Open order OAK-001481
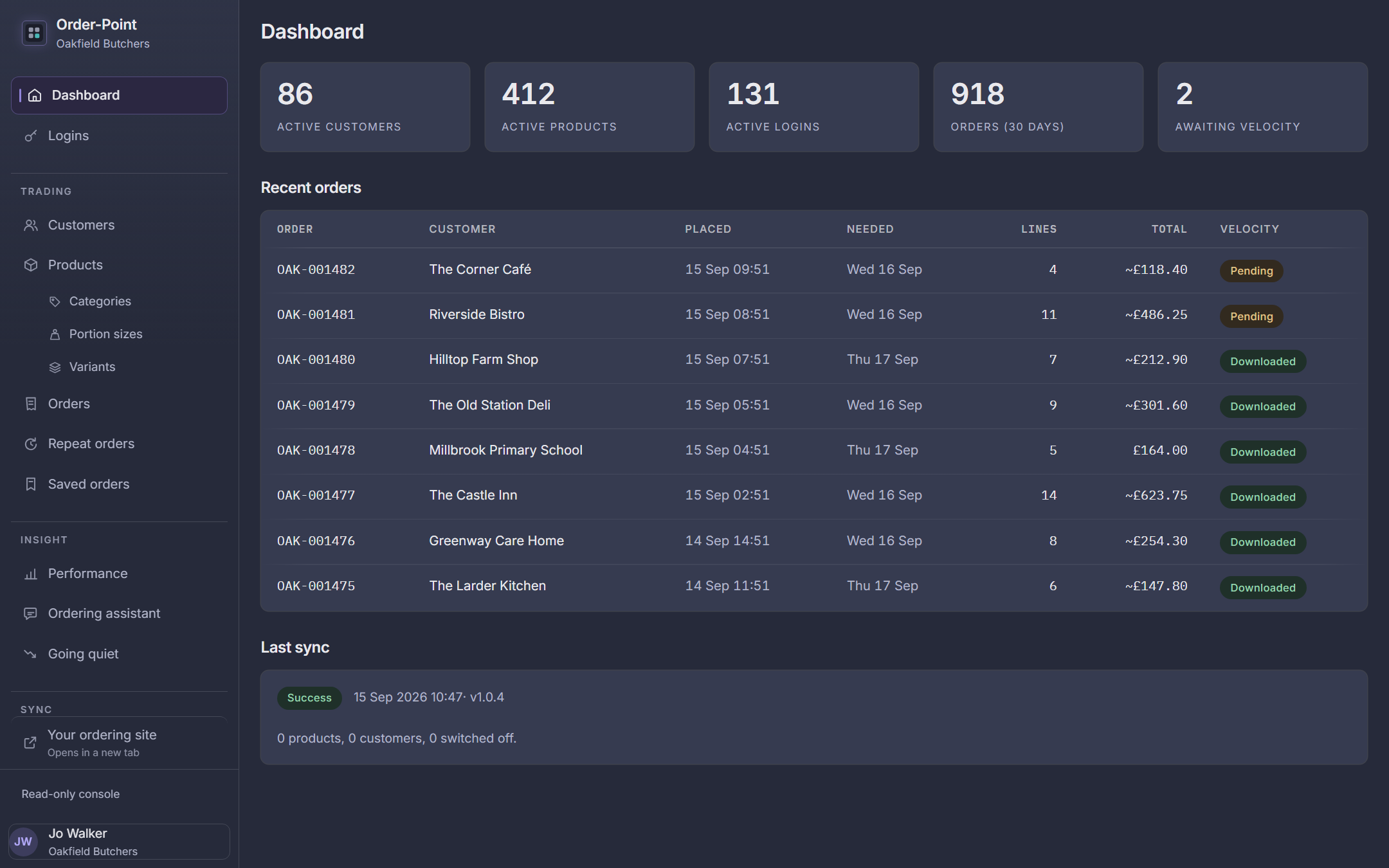 click(x=316, y=315)
